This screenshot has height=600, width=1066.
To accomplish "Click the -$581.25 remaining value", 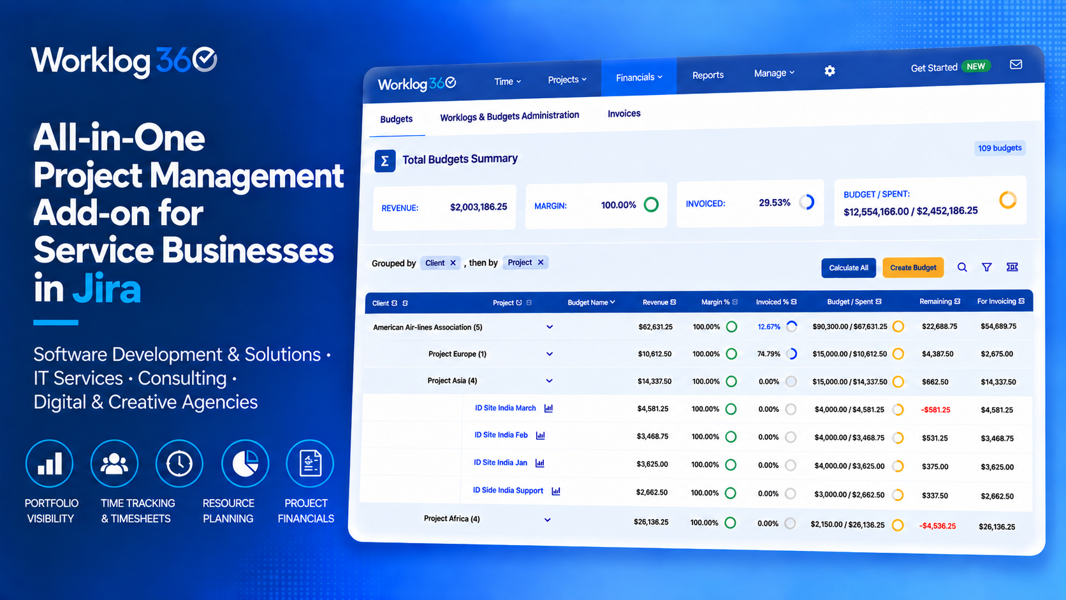I will [x=936, y=410].
